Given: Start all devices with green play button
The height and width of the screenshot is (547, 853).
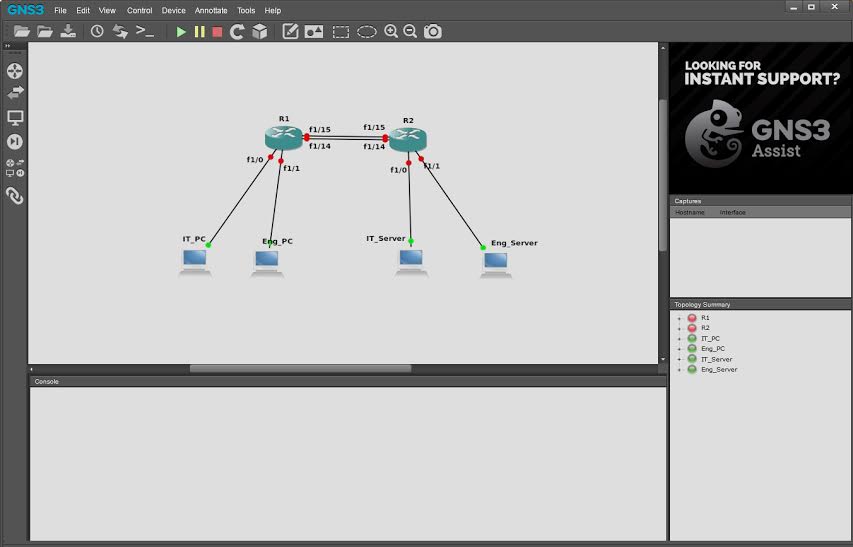Looking at the screenshot, I should pyautogui.click(x=181, y=32).
